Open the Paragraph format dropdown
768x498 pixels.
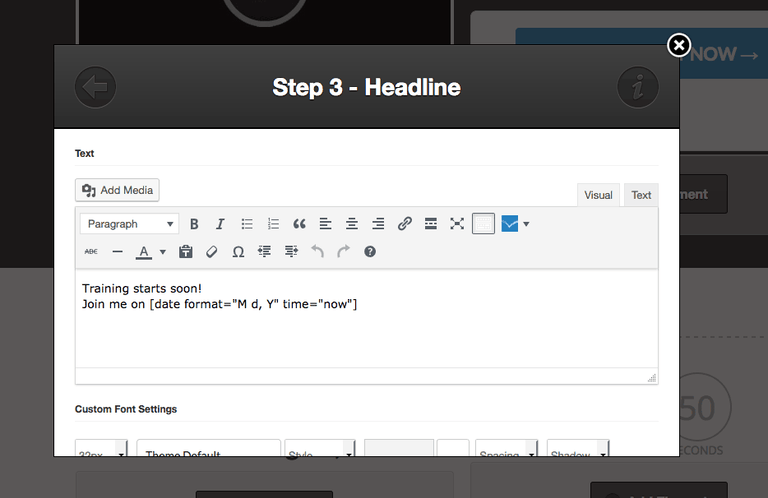coord(130,224)
